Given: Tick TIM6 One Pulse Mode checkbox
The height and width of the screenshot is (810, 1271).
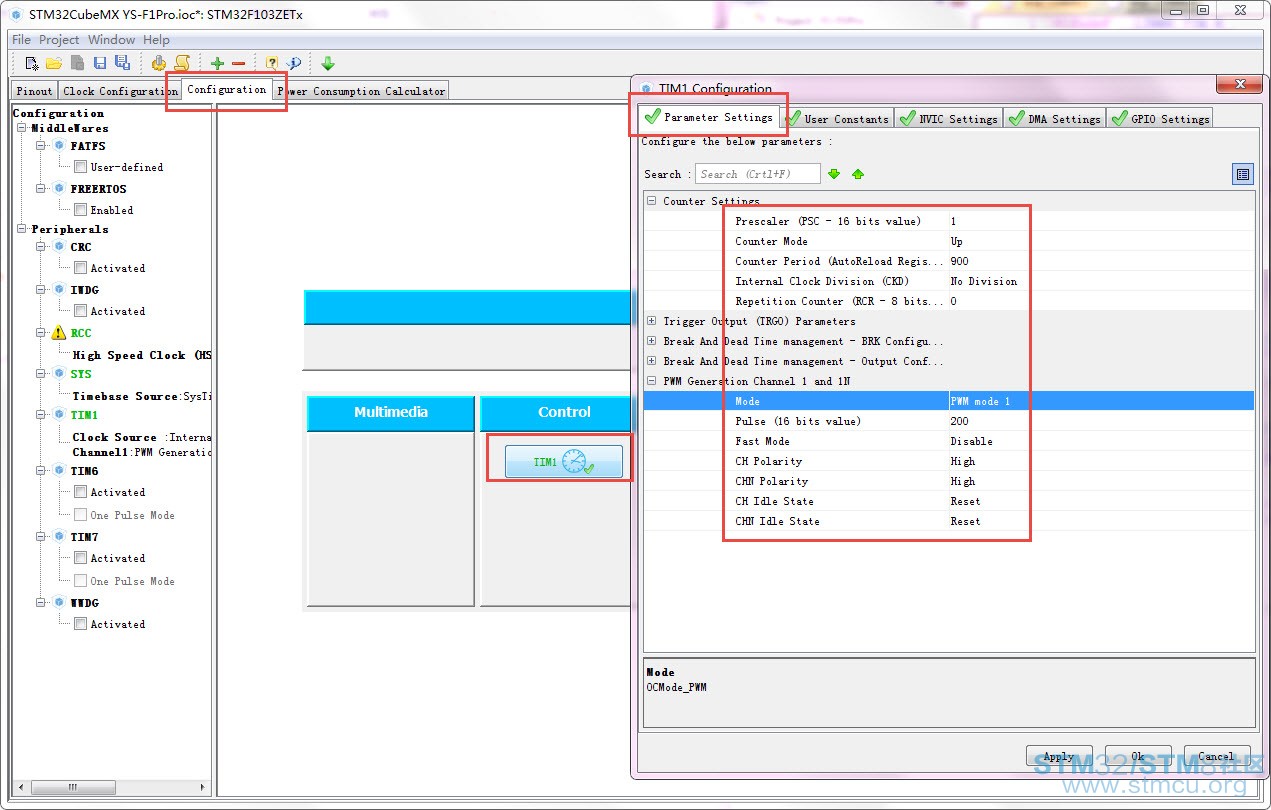Looking at the screenshot, I should coord(80,515).
